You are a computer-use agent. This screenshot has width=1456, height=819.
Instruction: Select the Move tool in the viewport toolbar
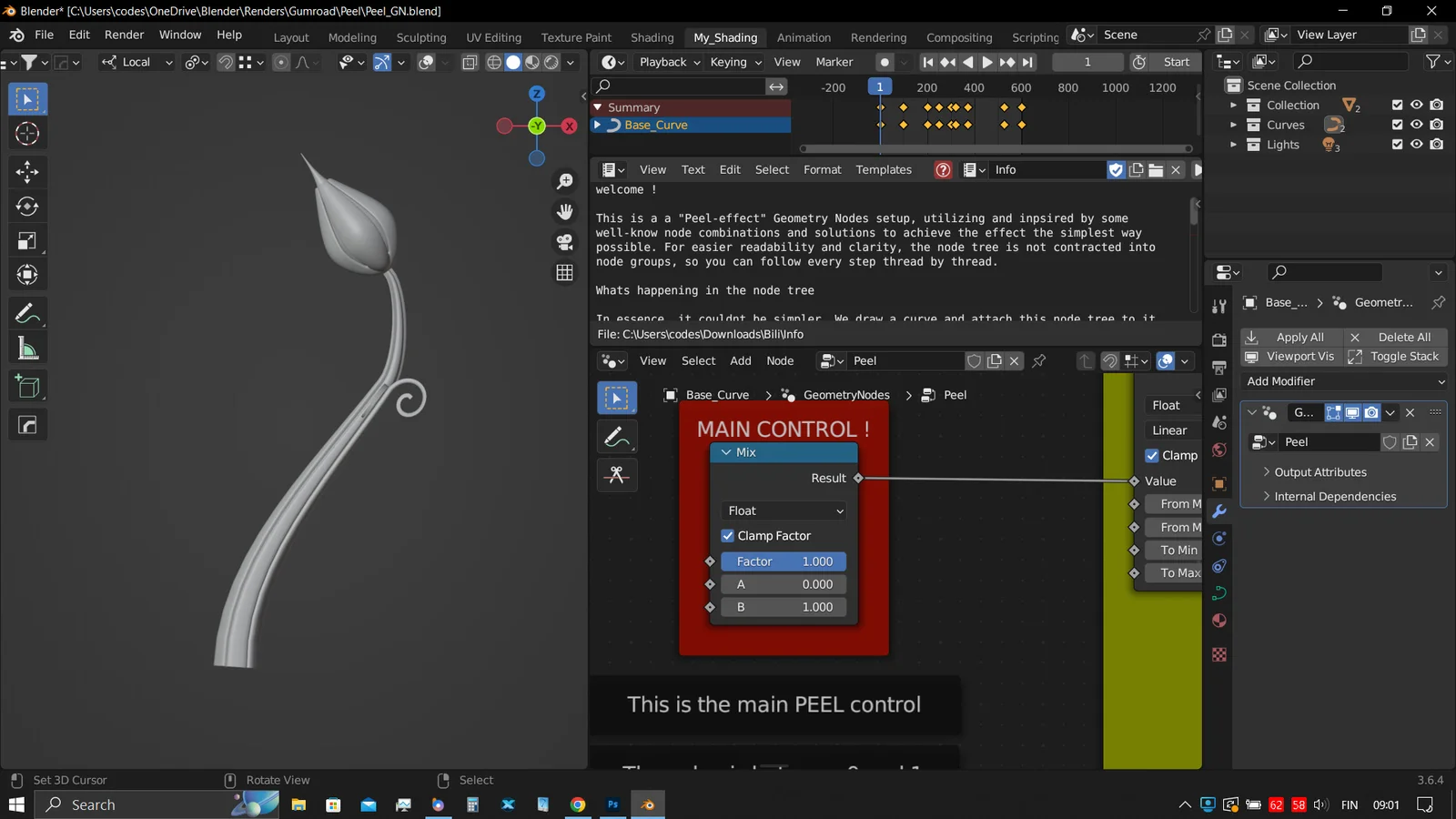[27, 171]
